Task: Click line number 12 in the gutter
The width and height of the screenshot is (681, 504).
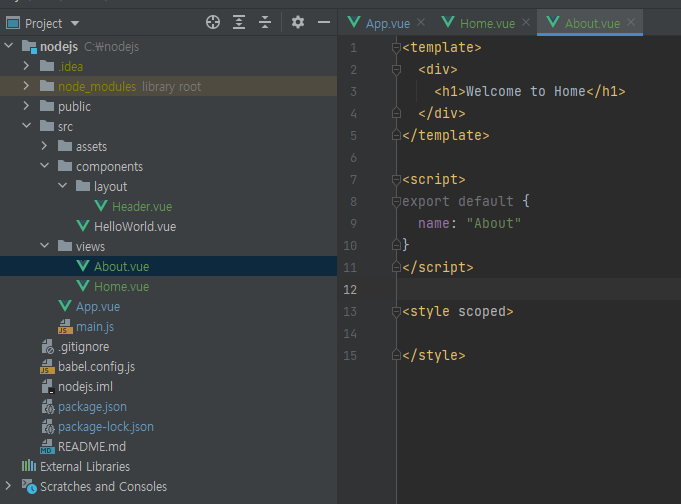Action: (x=350, y=289)
